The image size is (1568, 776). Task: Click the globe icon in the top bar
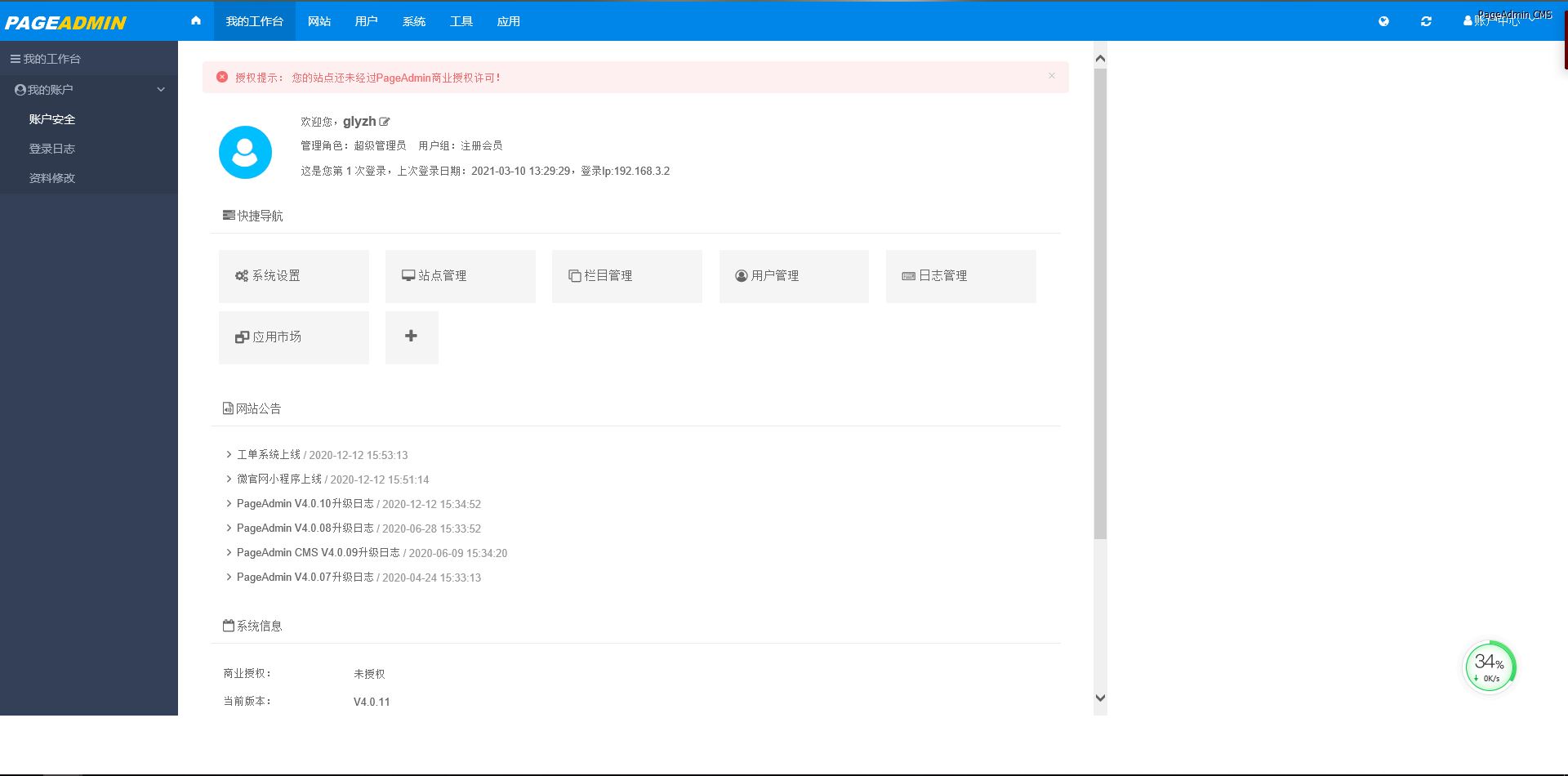(x=1383, y=21)
